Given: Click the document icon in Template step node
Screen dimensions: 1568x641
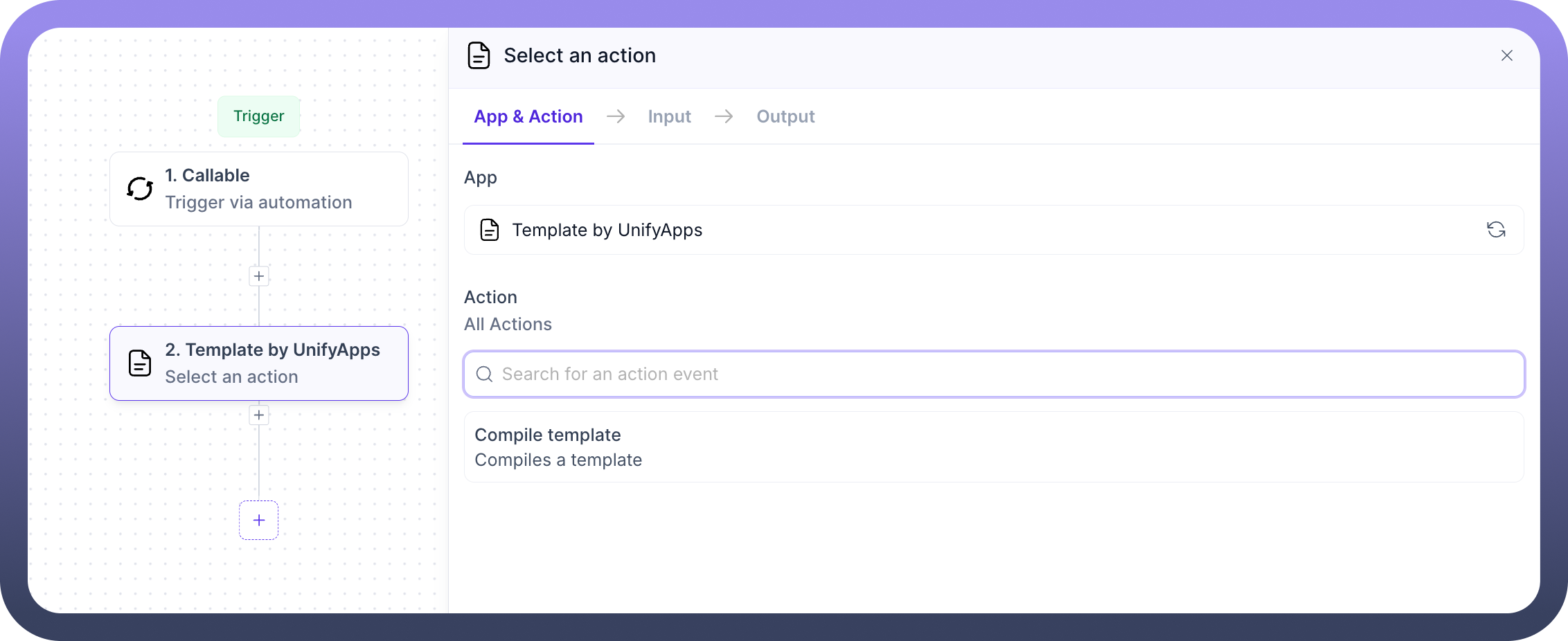Looking at the screenshot, I should tap(140, 363).
